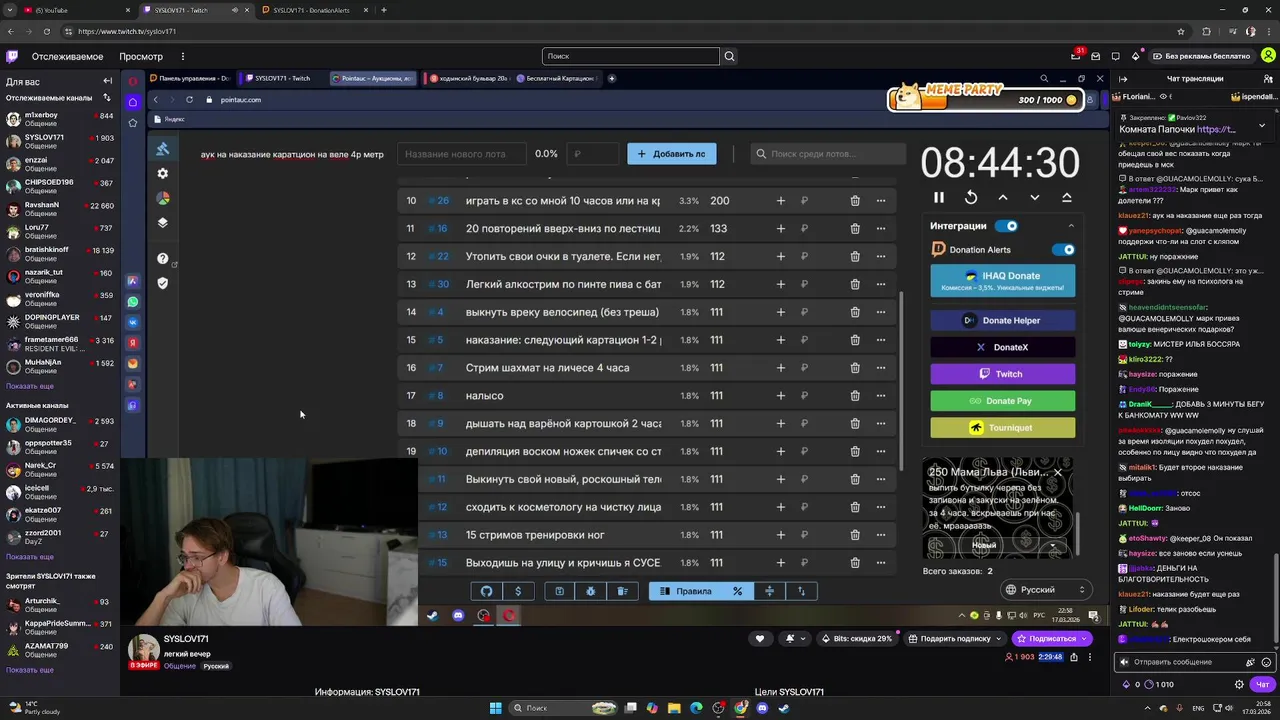Reset the auction timer with the circular arrow
The width and height of the screenshot is (1280, 720).
(970, 198)
